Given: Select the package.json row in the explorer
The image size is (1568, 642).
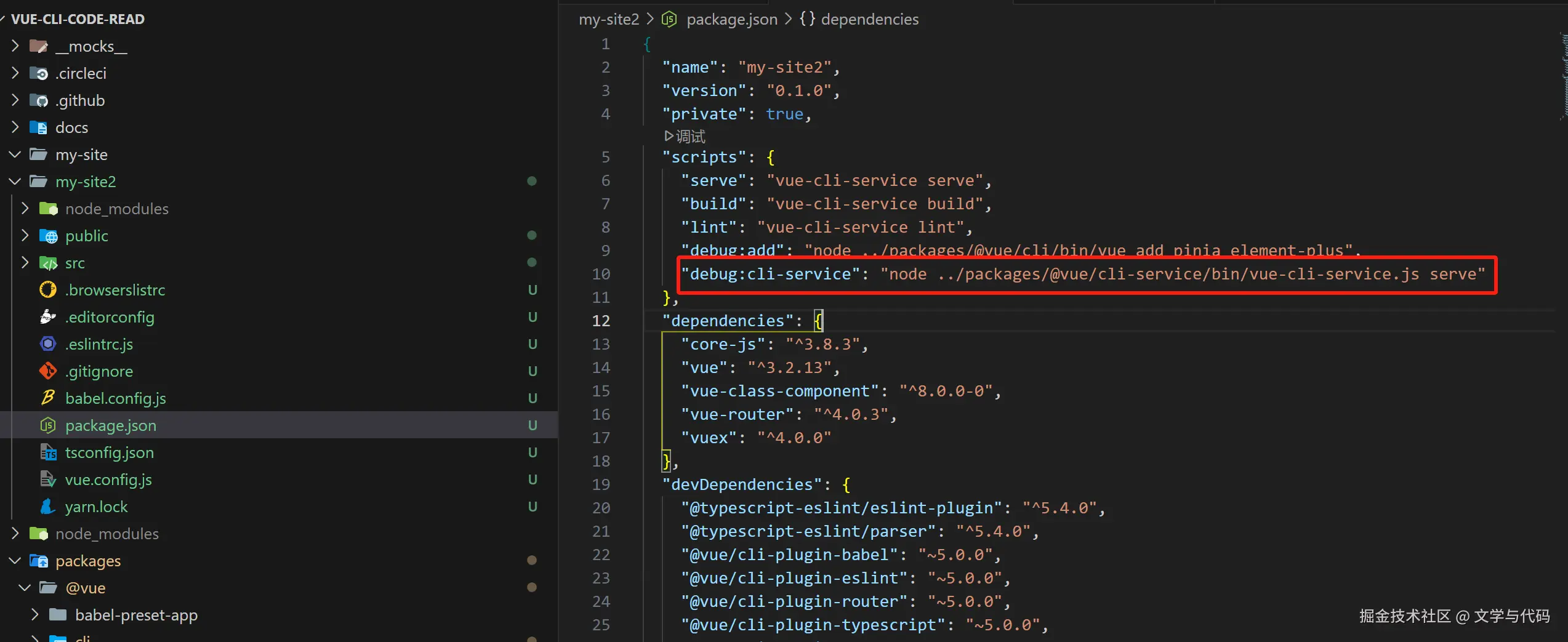Looking at the screenshot, I should point(279,425).
